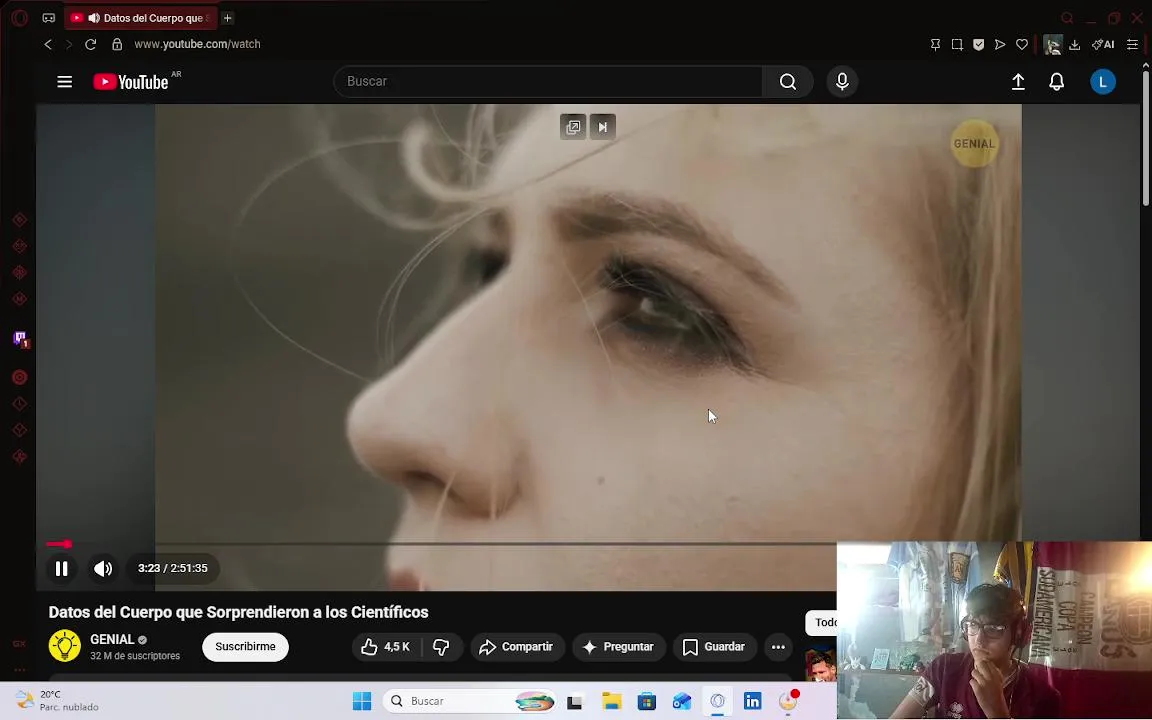This screenshot has width=1152, height=720.
Task: Open the Opera AI assistant
Action: click(1103, 45)
